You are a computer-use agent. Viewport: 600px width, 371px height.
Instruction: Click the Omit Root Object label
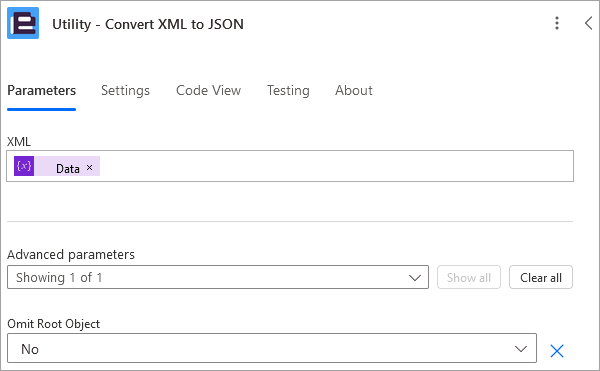[x=54, y=324]
